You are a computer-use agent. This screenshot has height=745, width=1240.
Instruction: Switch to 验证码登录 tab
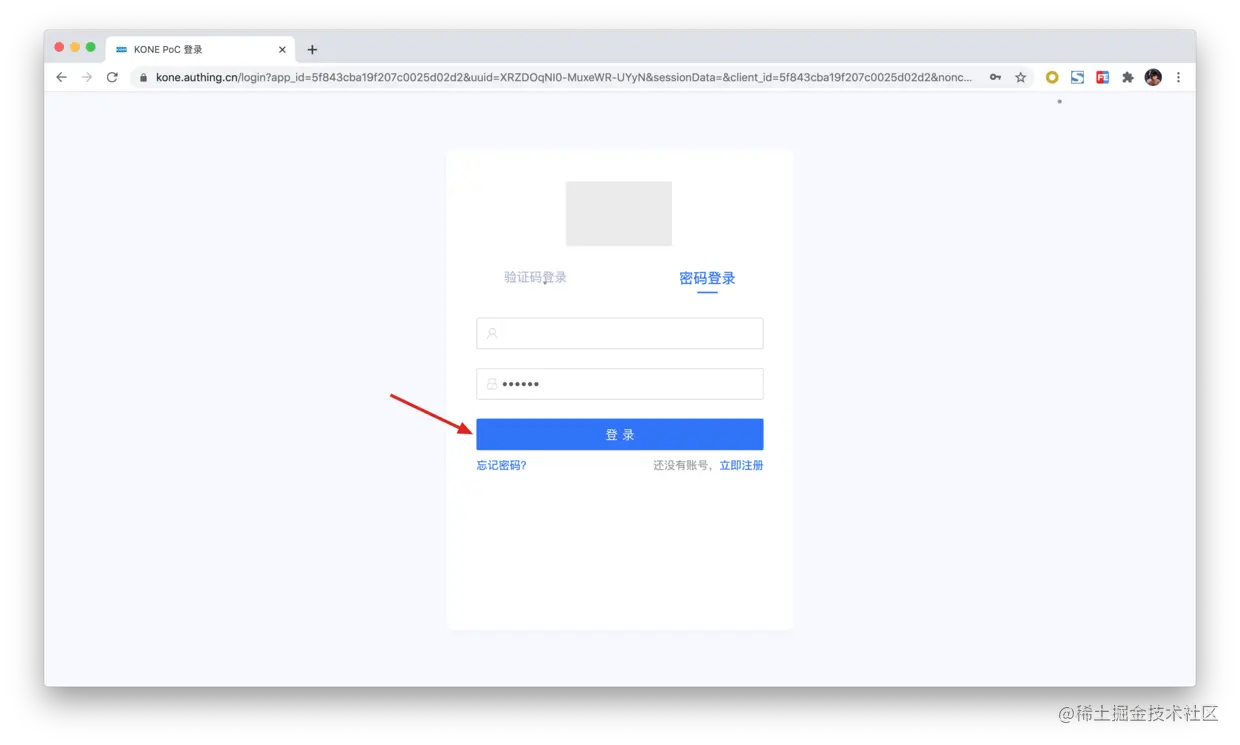(535, 277)
